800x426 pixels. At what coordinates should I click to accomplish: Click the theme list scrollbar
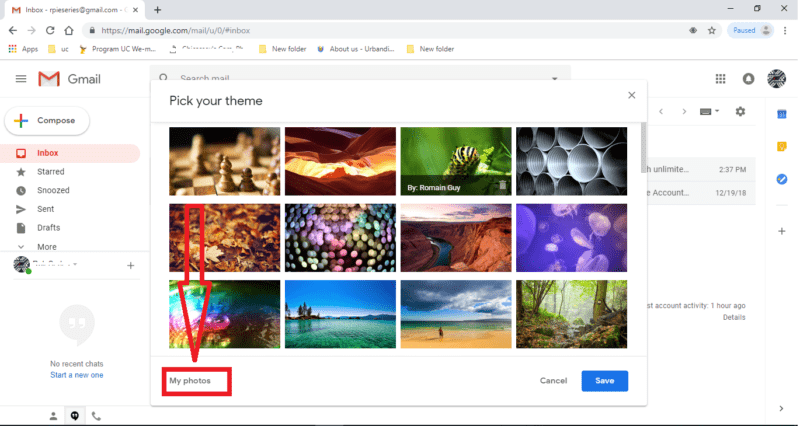point(643,148)
